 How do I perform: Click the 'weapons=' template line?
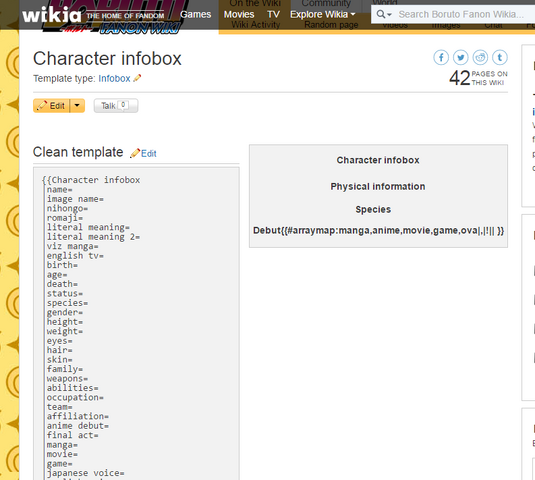point(67,379)
